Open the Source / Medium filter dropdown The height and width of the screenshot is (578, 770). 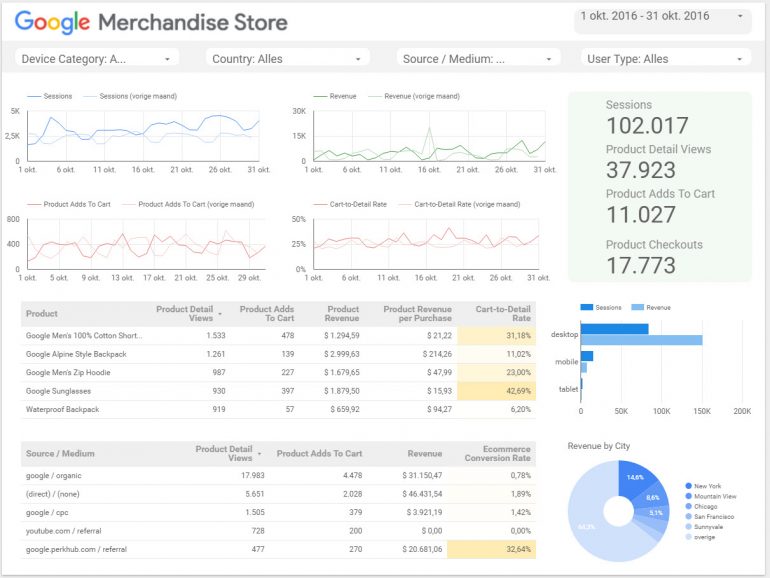478,58
